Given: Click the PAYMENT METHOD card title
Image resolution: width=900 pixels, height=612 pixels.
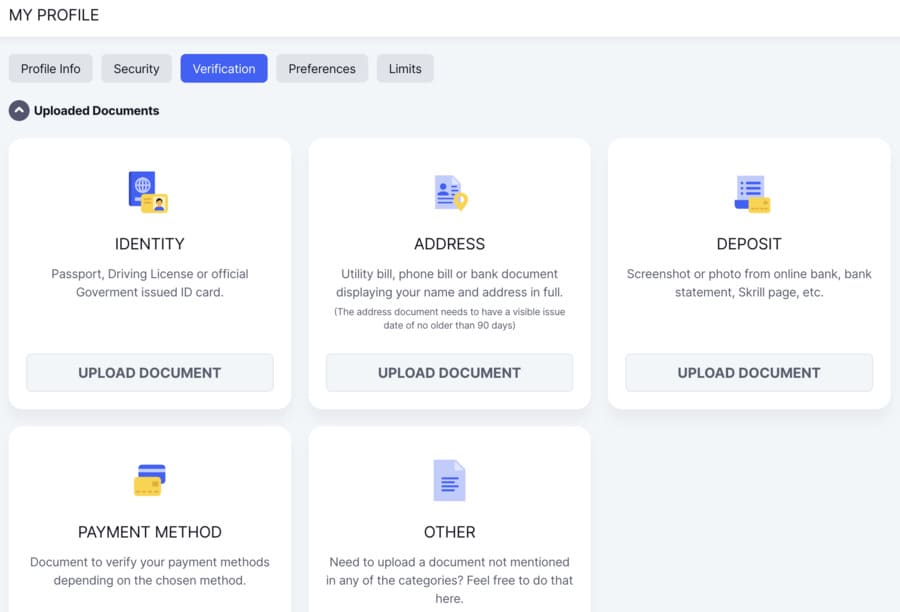Looking at the screenshot, I should [150, 532].
